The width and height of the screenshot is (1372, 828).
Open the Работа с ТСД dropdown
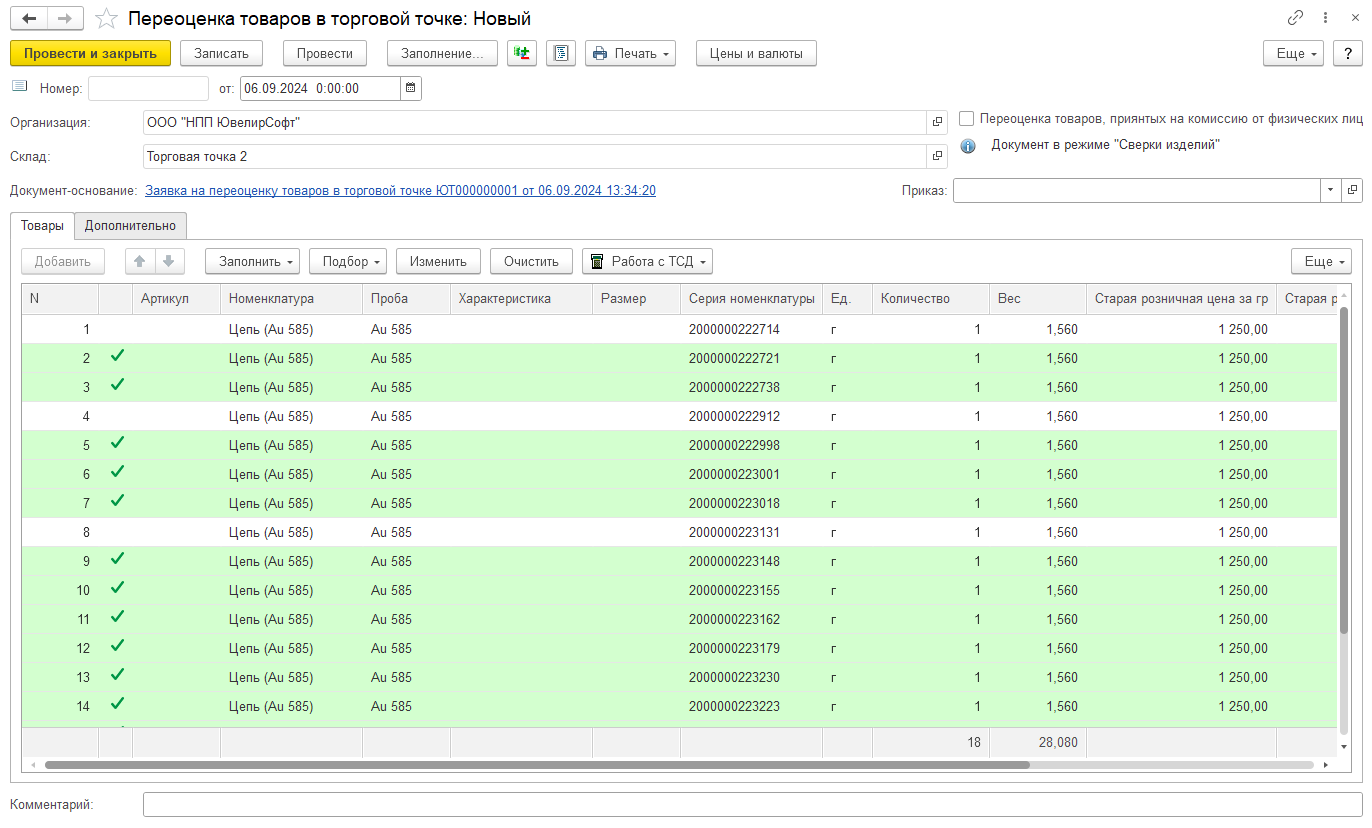click(647, 261)
